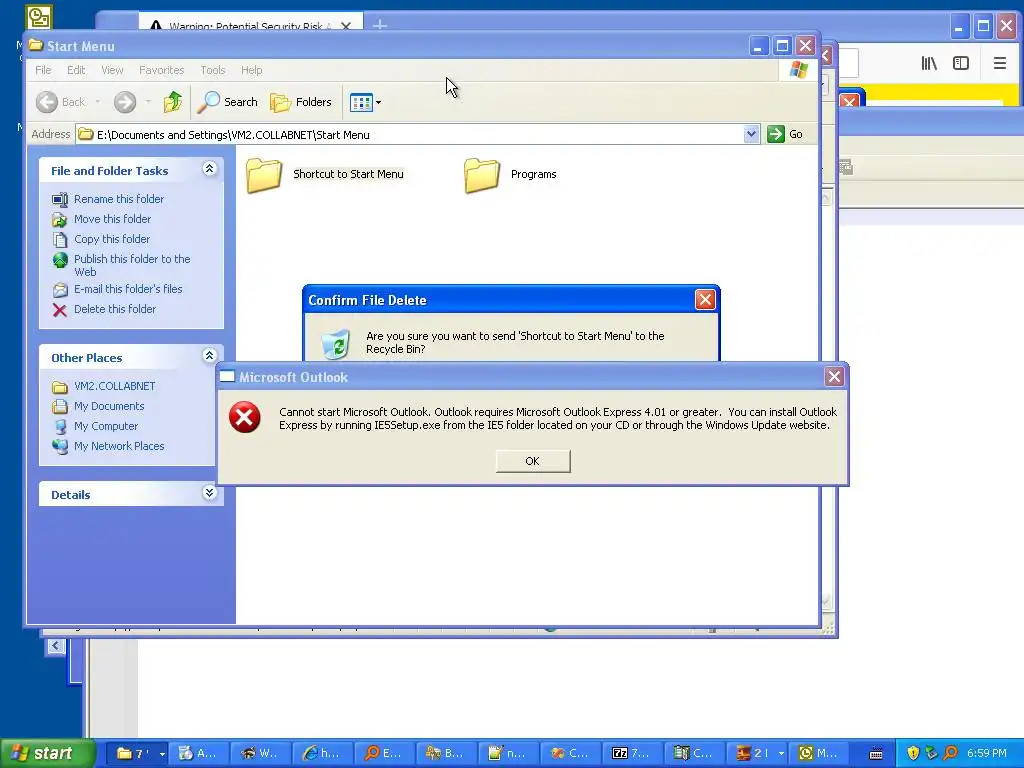Toggle the Firefox sidebar icon
The width and height of the screenshot is (1024, 768).
[961, 63]
